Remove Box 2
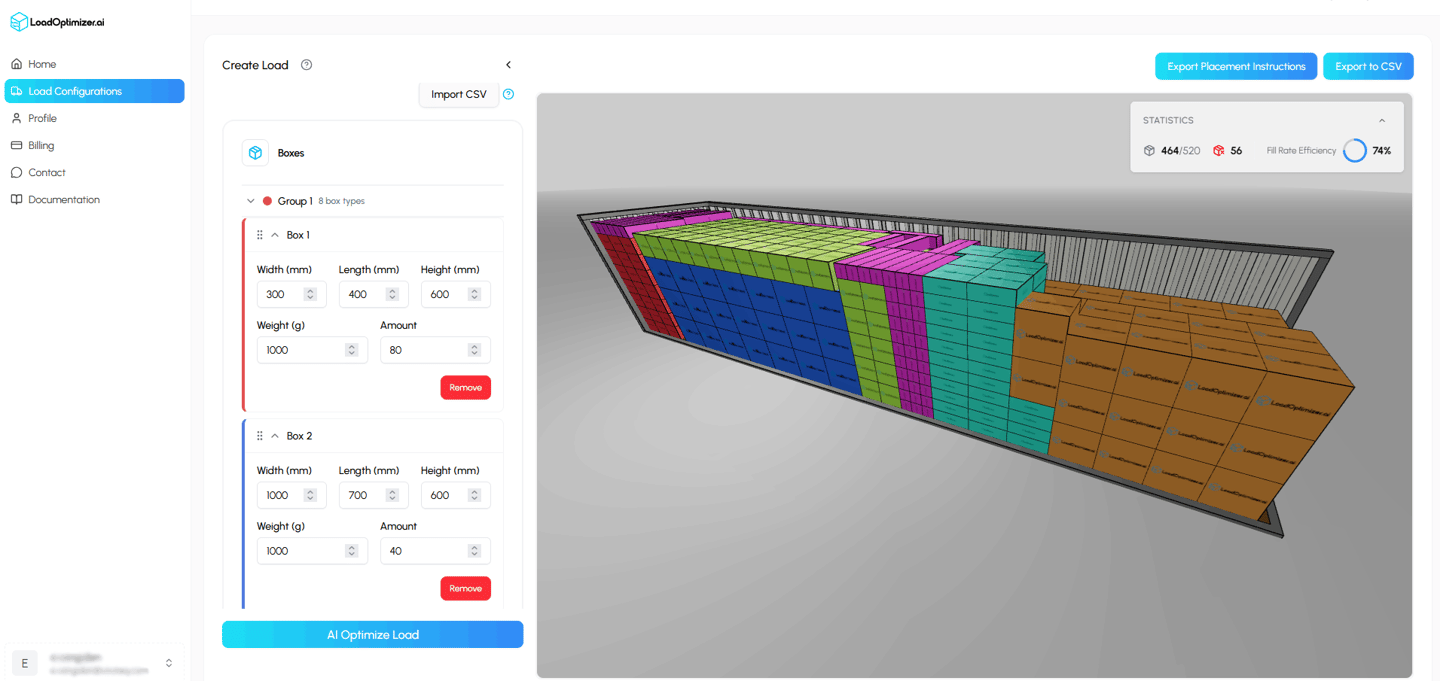The image size is (1440, 681). click(465, 588)
